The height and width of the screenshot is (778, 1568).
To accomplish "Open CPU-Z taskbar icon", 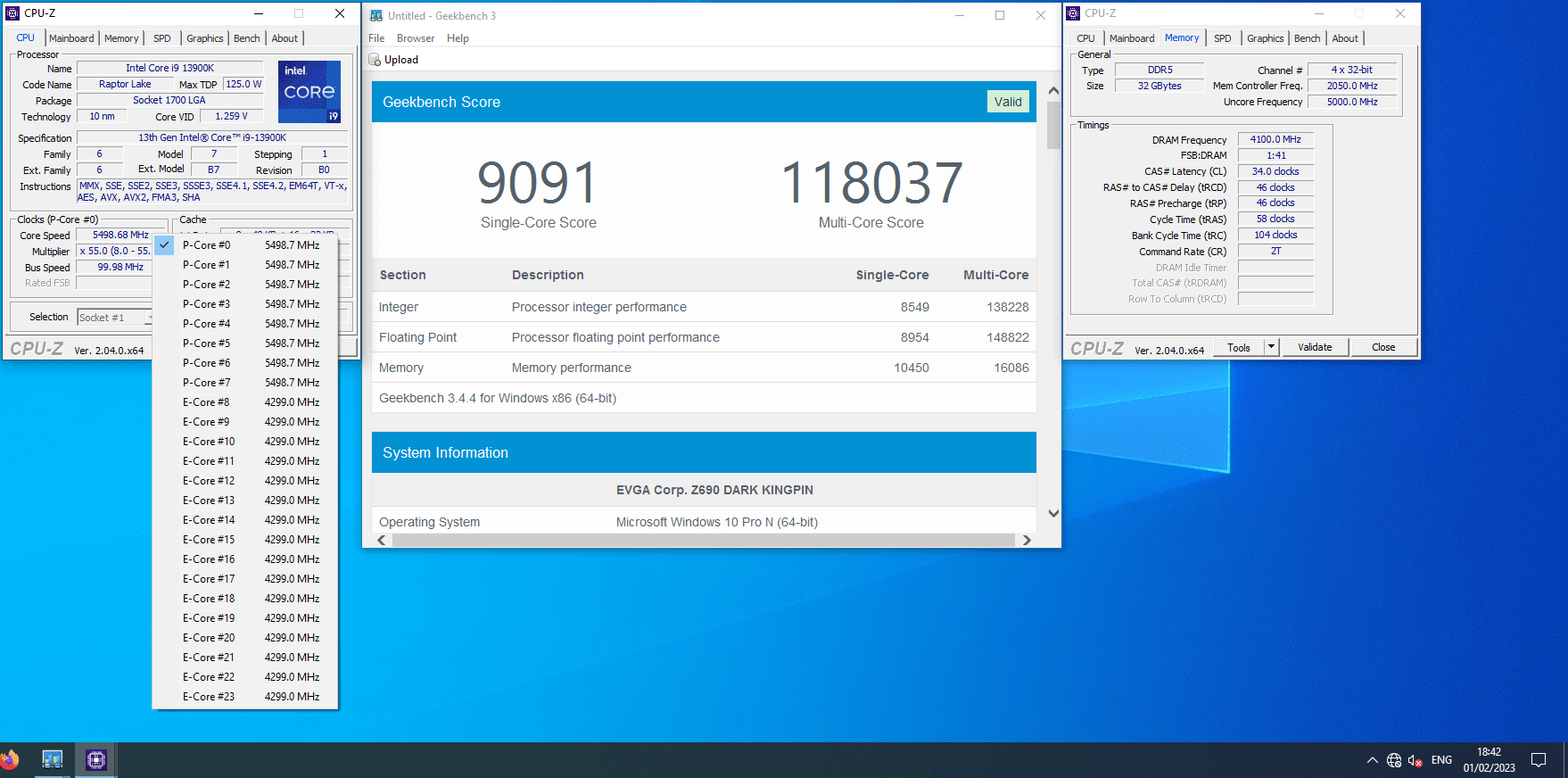I will coord(96,760).
